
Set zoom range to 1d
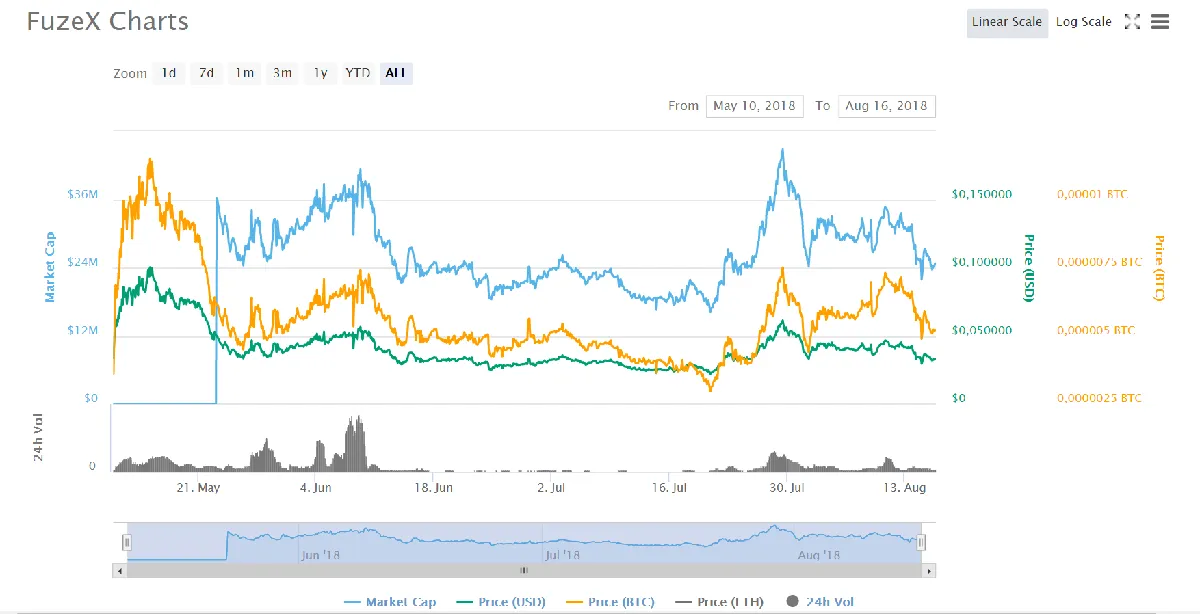169,73
